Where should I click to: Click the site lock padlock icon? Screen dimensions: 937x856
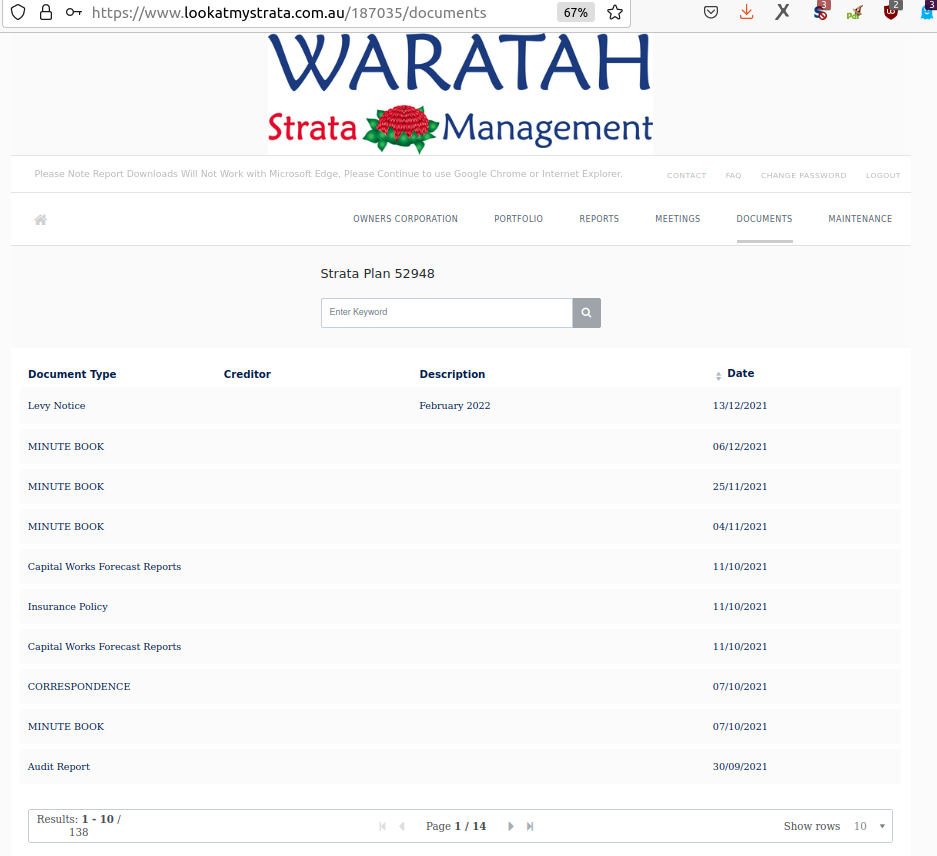point(45,13)
